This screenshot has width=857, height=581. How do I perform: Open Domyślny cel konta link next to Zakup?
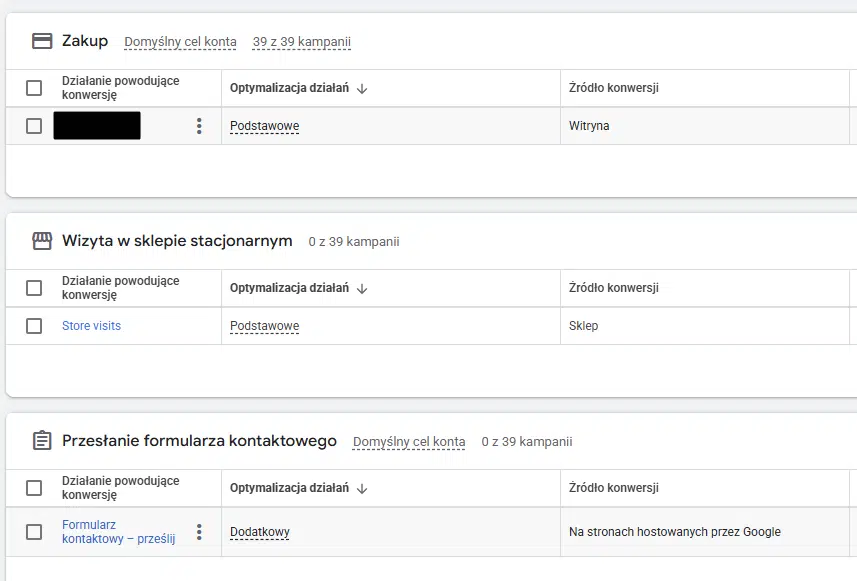click(x=179, y=42)
